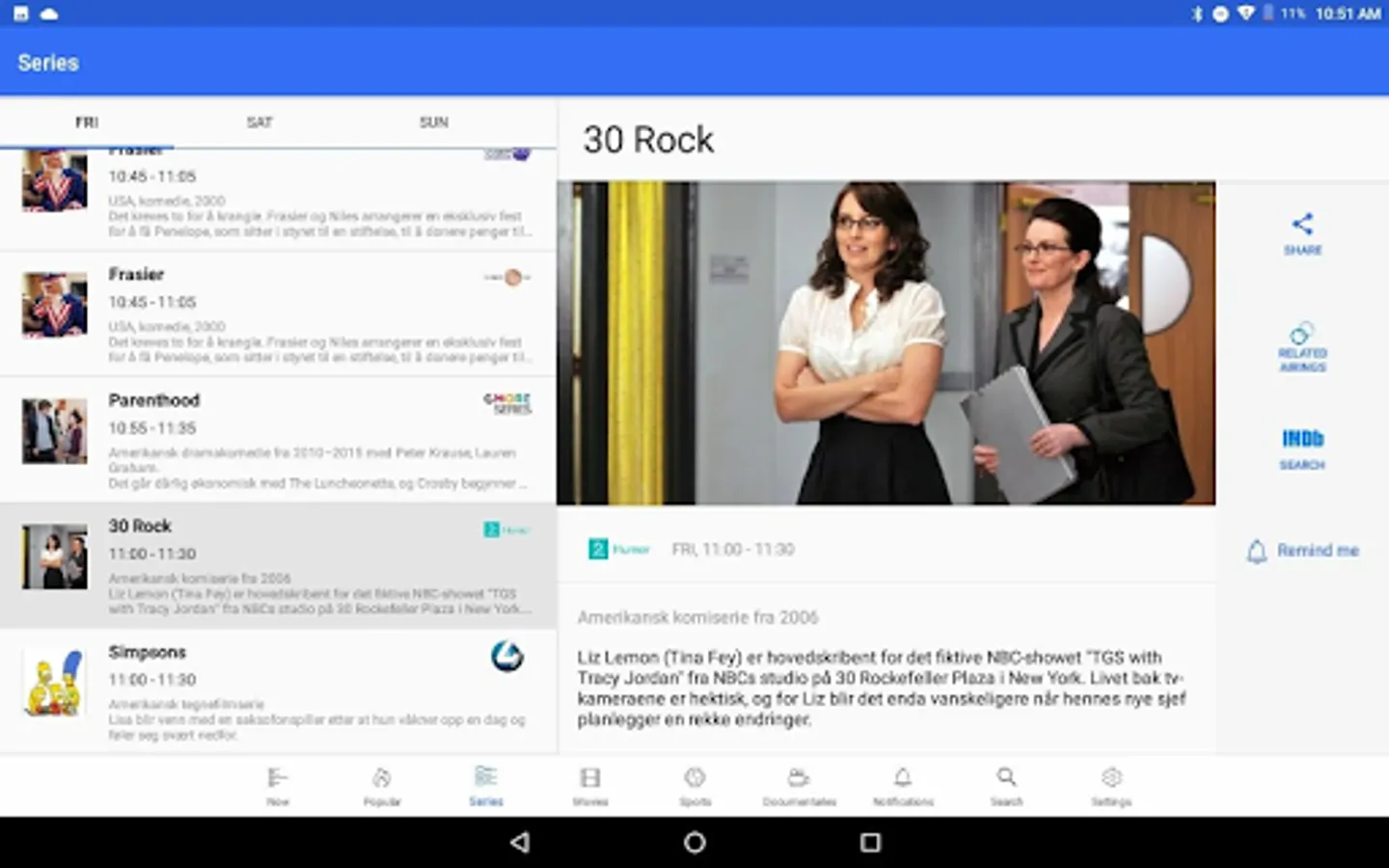Open the Parenthood listing title
Viewport: 1389px width, 868px height.
pyautogui.click(x=153, y=400)
